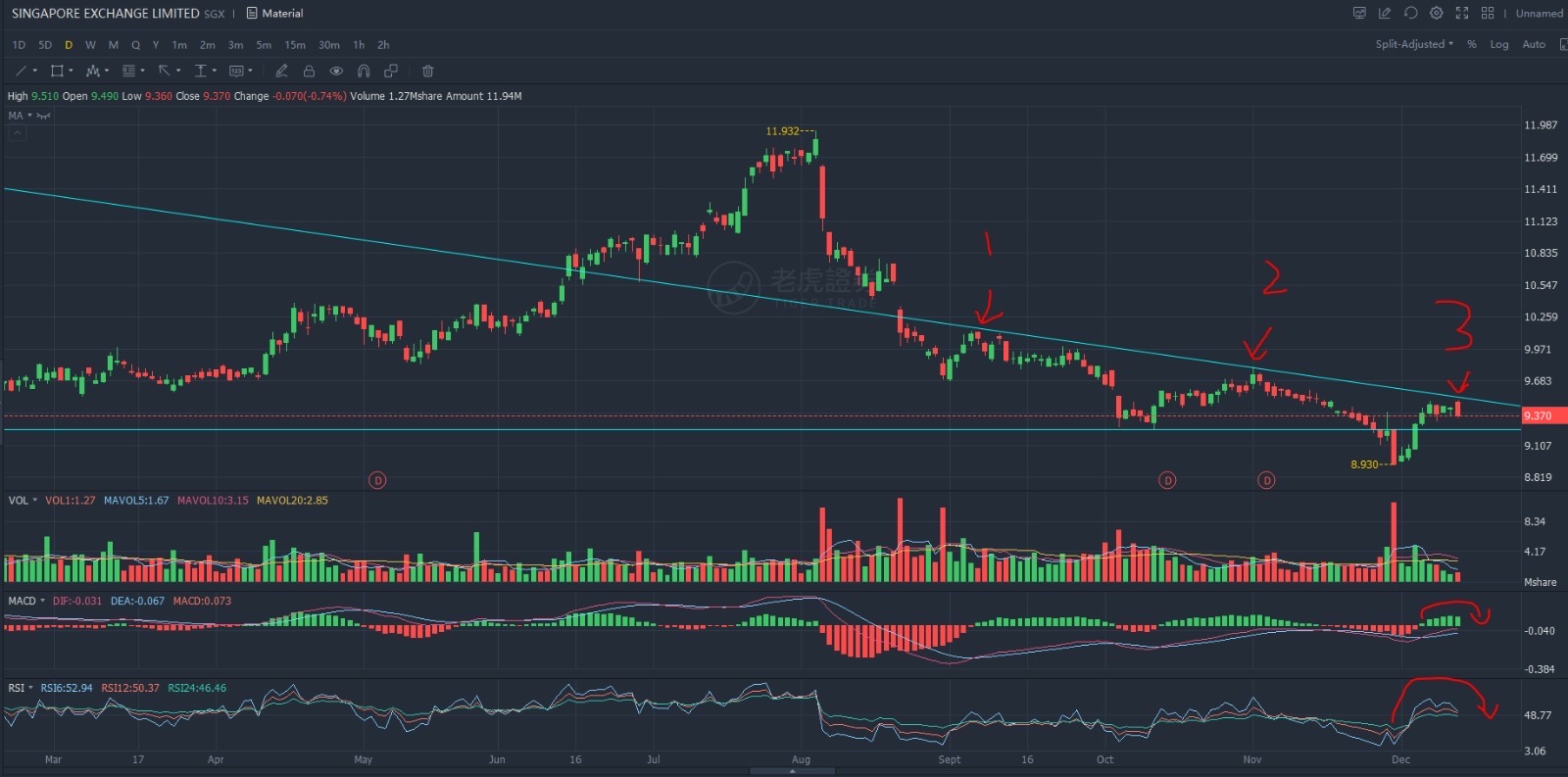Click the RSI6:52.94 value

pos(67,688)
